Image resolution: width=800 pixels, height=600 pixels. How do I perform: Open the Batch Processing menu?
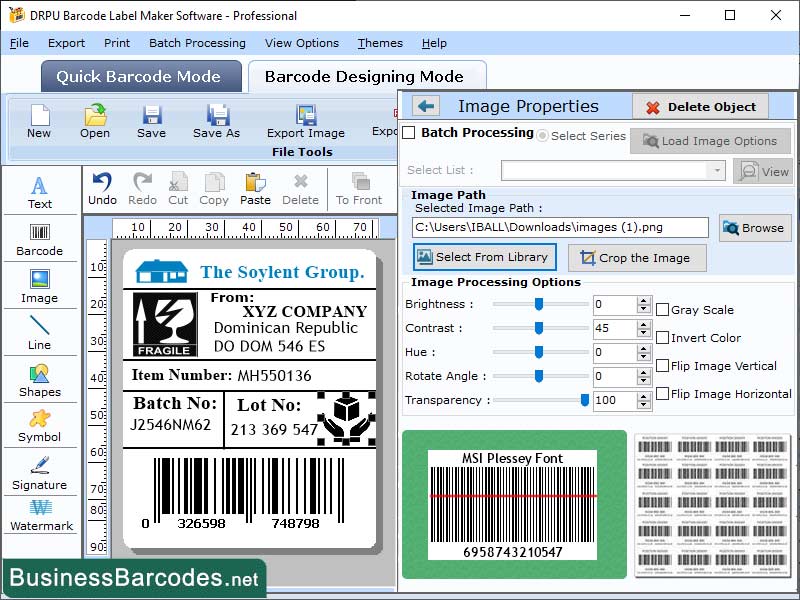(197, 43)
